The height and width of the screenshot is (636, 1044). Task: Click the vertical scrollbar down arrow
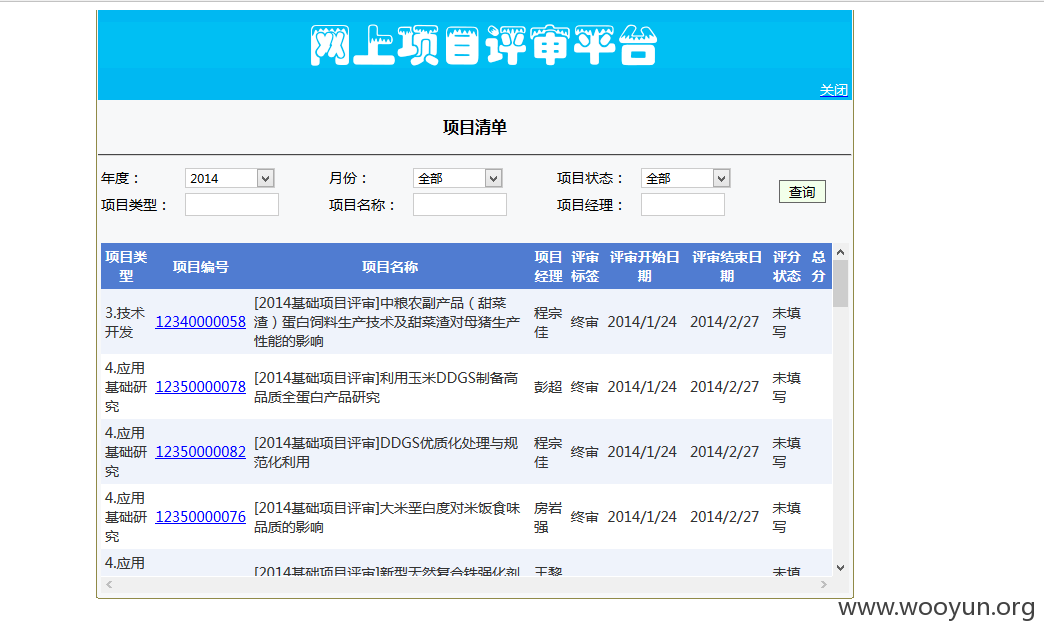pos(840,568)
